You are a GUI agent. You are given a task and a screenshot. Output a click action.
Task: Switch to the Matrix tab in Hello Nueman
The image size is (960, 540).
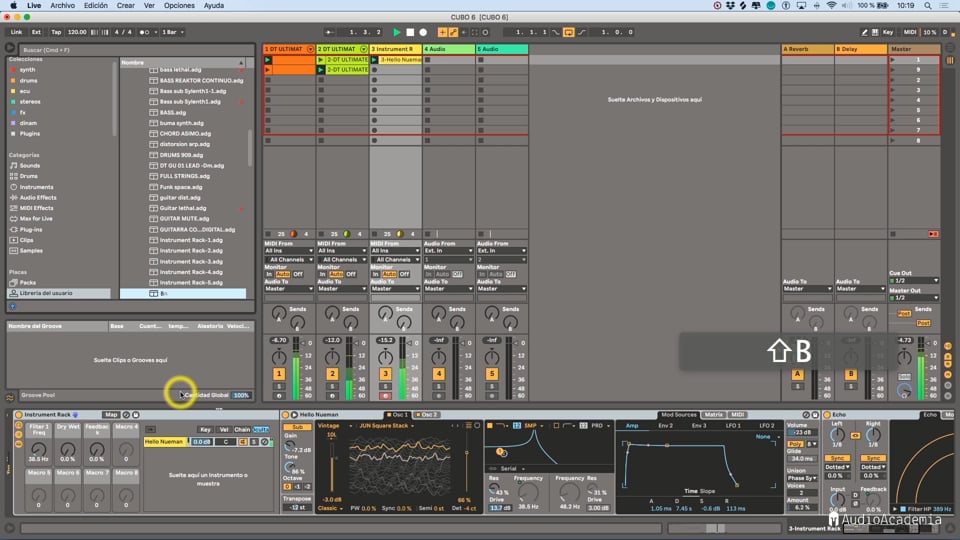pos(713,414)
